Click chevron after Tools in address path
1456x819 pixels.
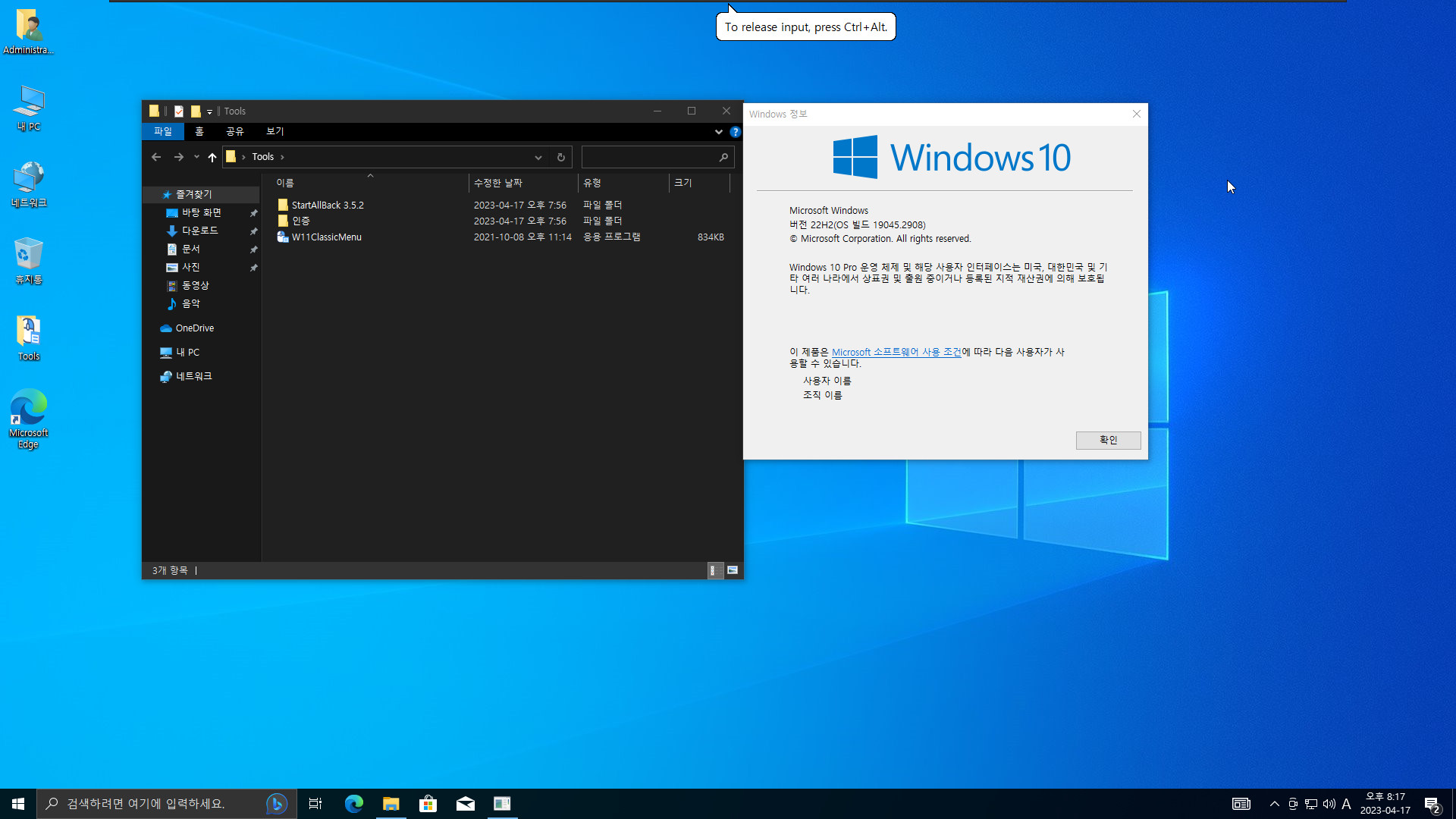click(x=282, y=157)
